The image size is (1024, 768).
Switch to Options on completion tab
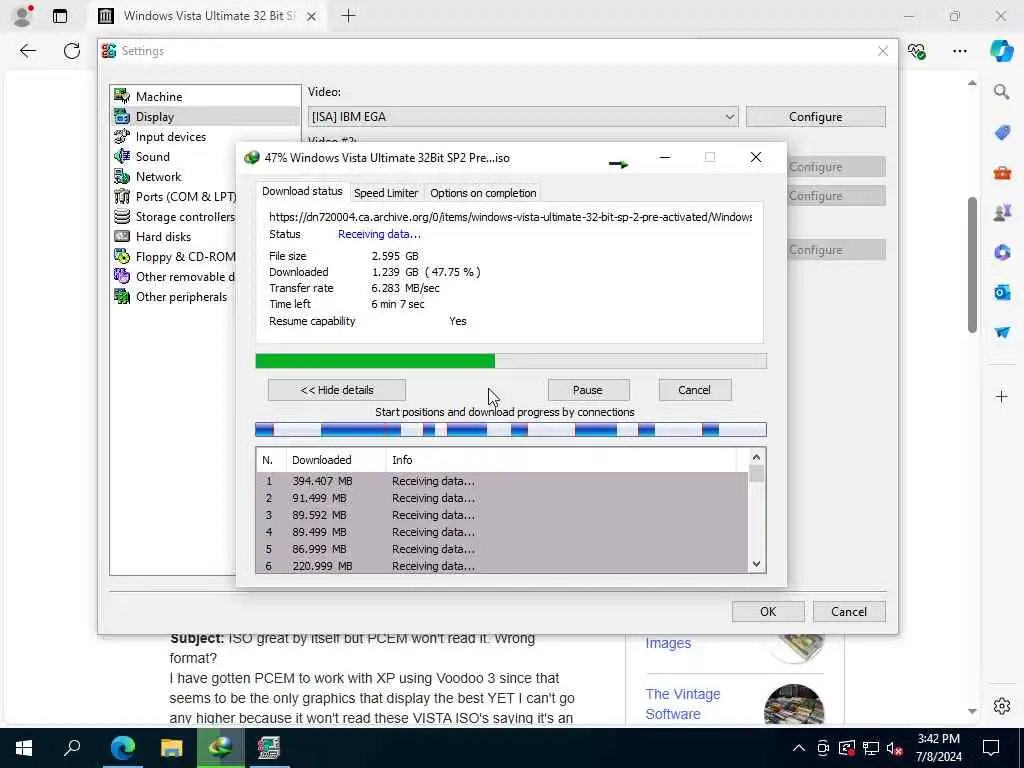click(x=483, y=193)
